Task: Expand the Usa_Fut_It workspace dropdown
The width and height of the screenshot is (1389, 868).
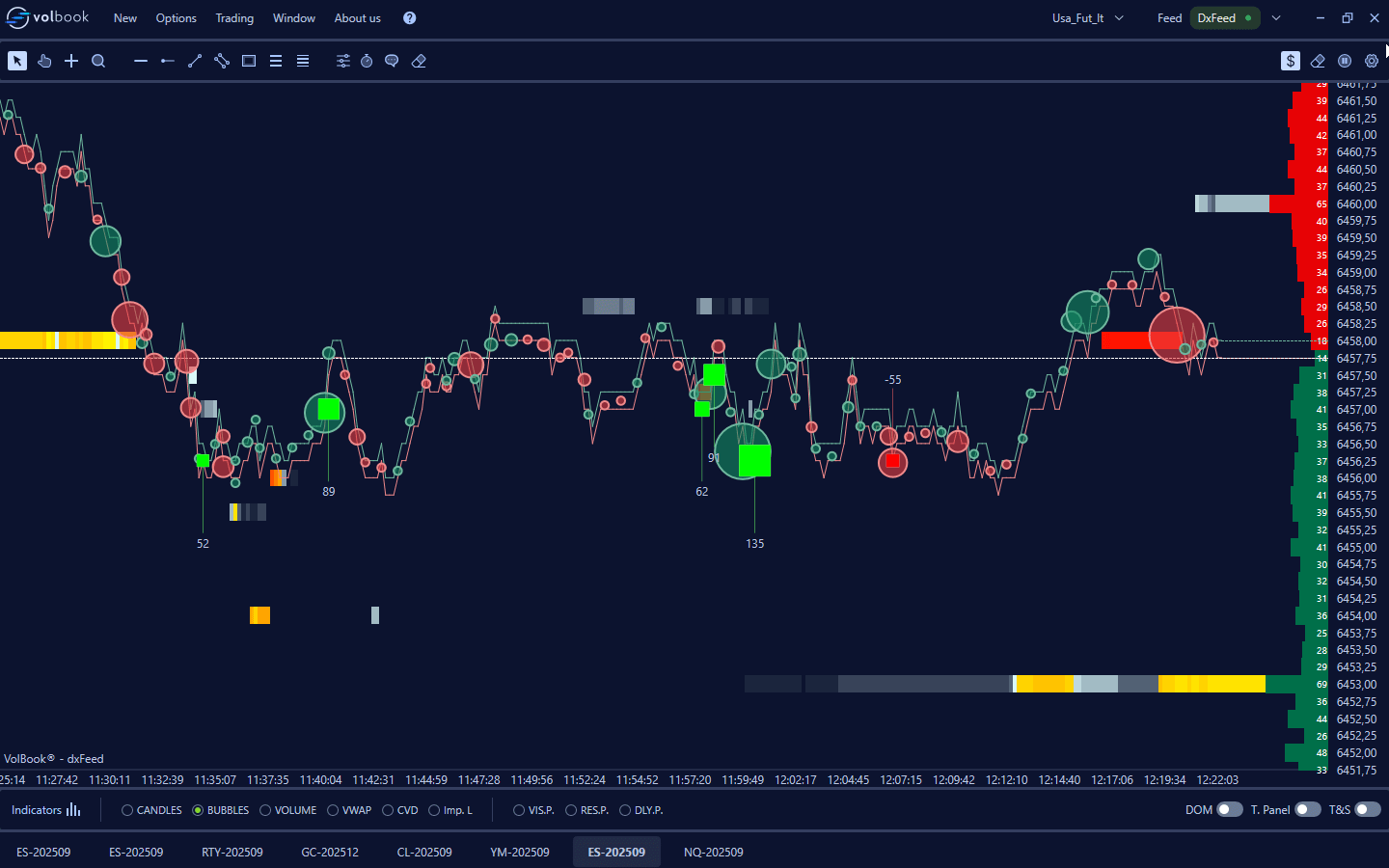Action: (x=1119, y=18)
